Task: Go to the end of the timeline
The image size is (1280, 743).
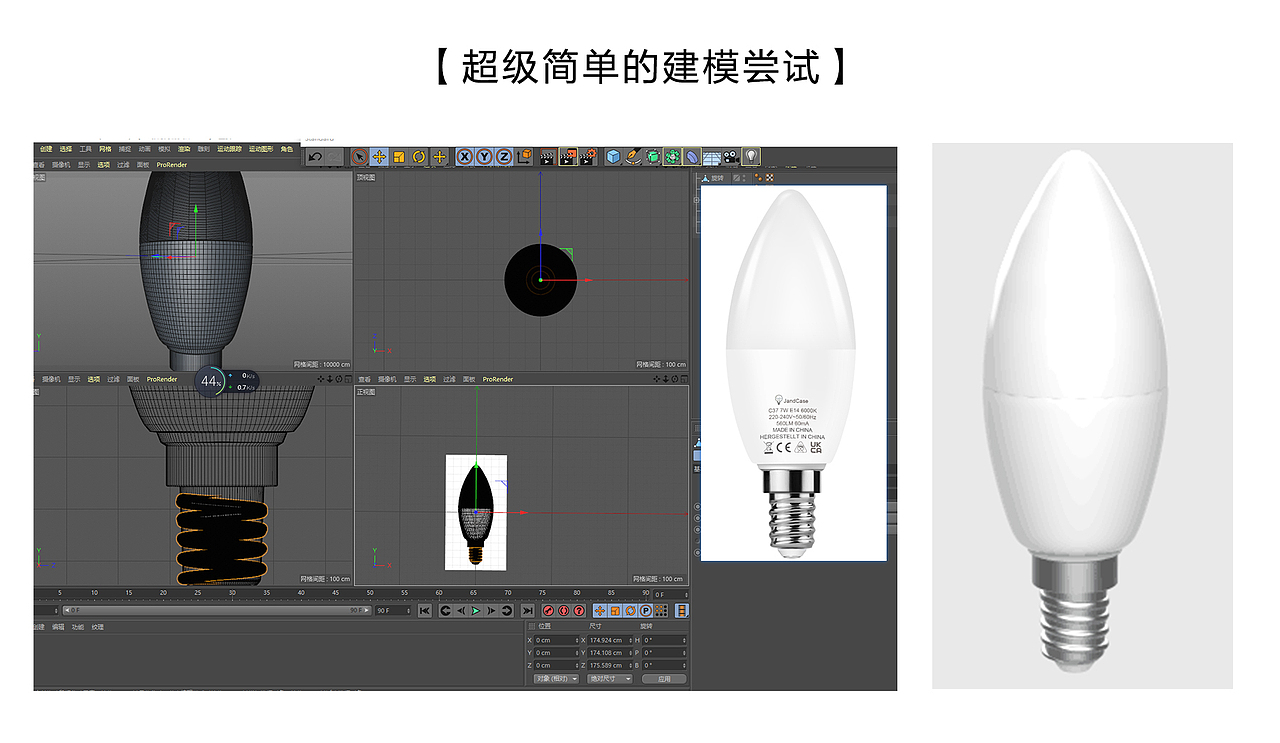Action: point(528,611)
